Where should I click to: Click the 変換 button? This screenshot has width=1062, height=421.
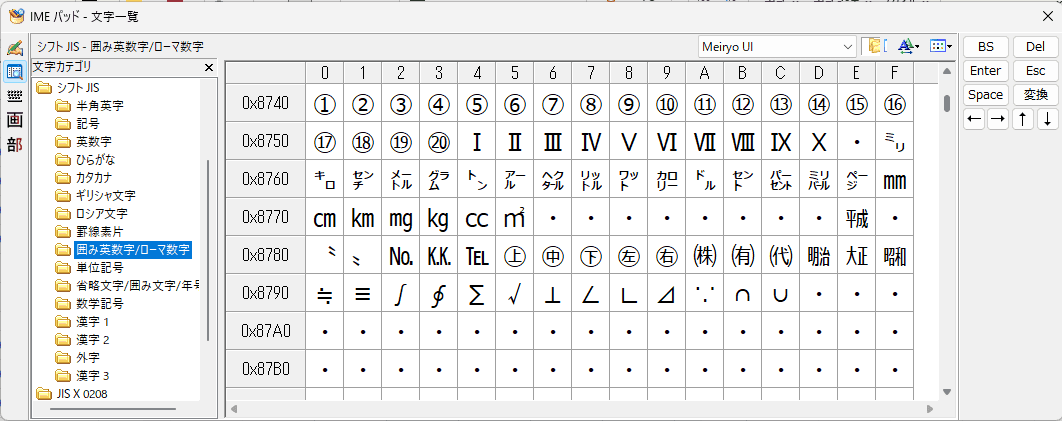(1035, 95)
